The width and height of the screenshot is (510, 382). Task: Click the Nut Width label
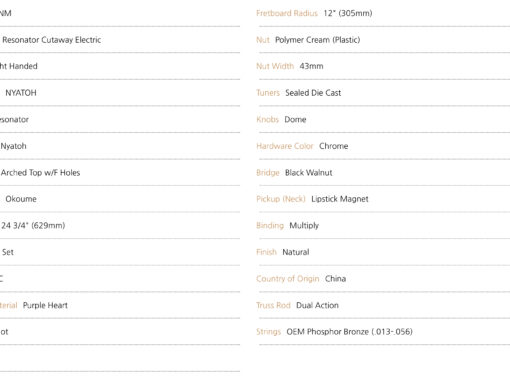coord(275,66)
